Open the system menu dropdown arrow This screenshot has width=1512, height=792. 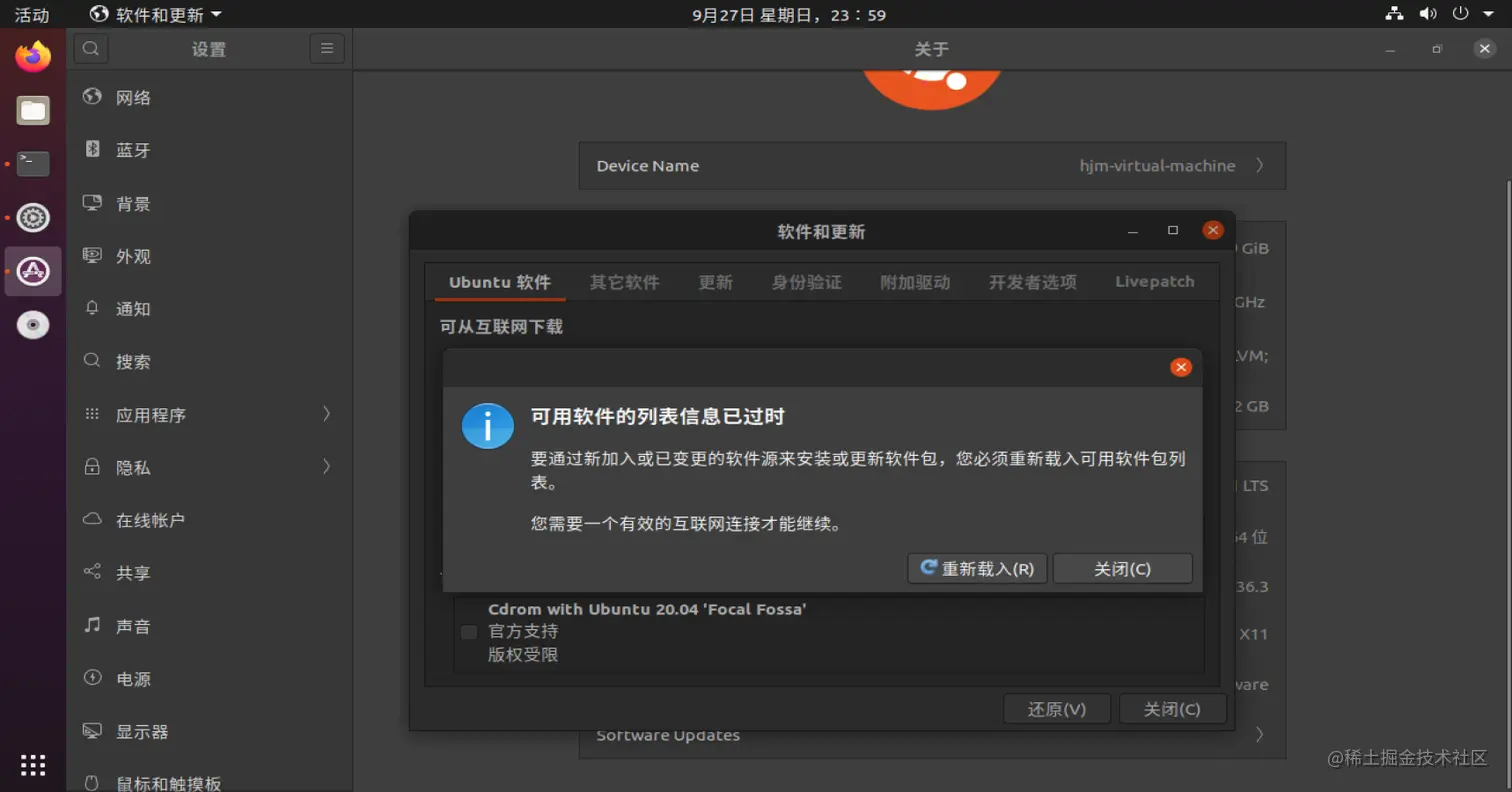click(x=1488, y=14)
